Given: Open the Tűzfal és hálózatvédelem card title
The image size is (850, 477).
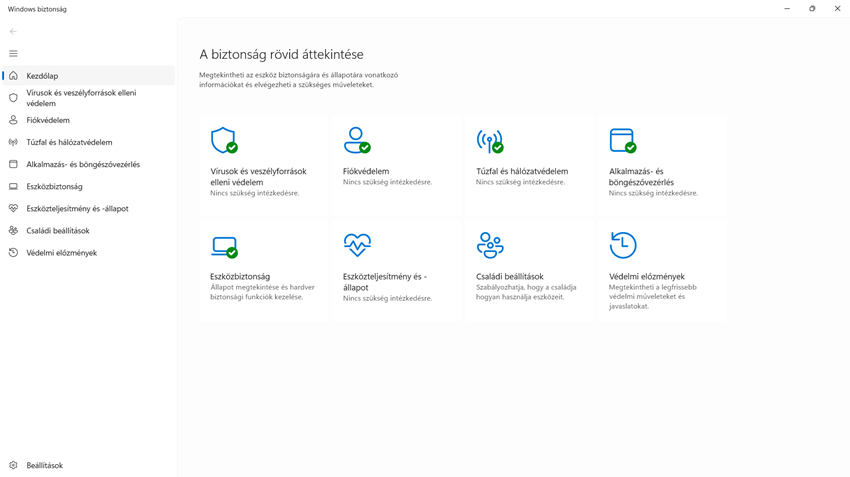Looking at the screenshot, I should [x=522, y=171].
